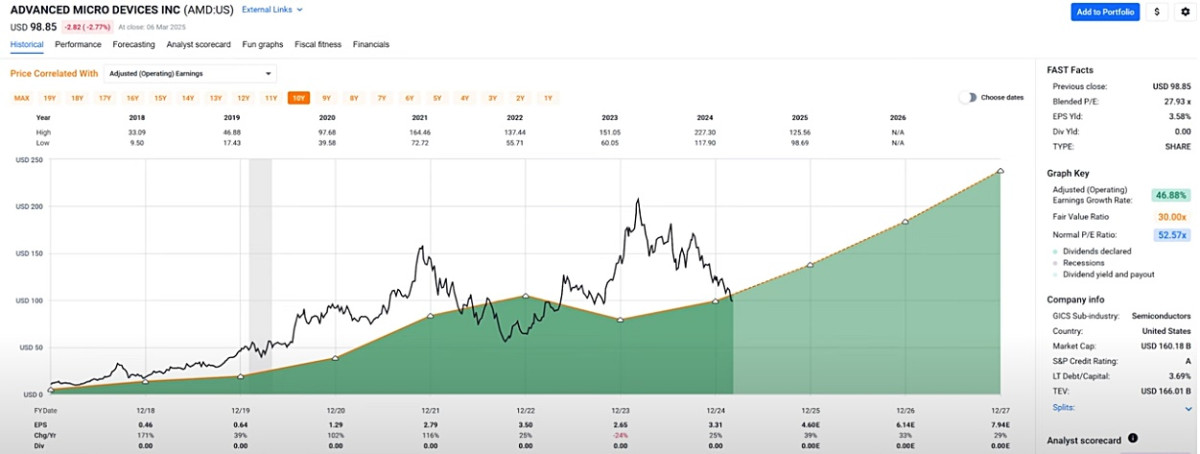Click the Add to Portfolio button
Viewport: 1200px width, 454px height.
pyautogui.click(x=1104, y=12)
